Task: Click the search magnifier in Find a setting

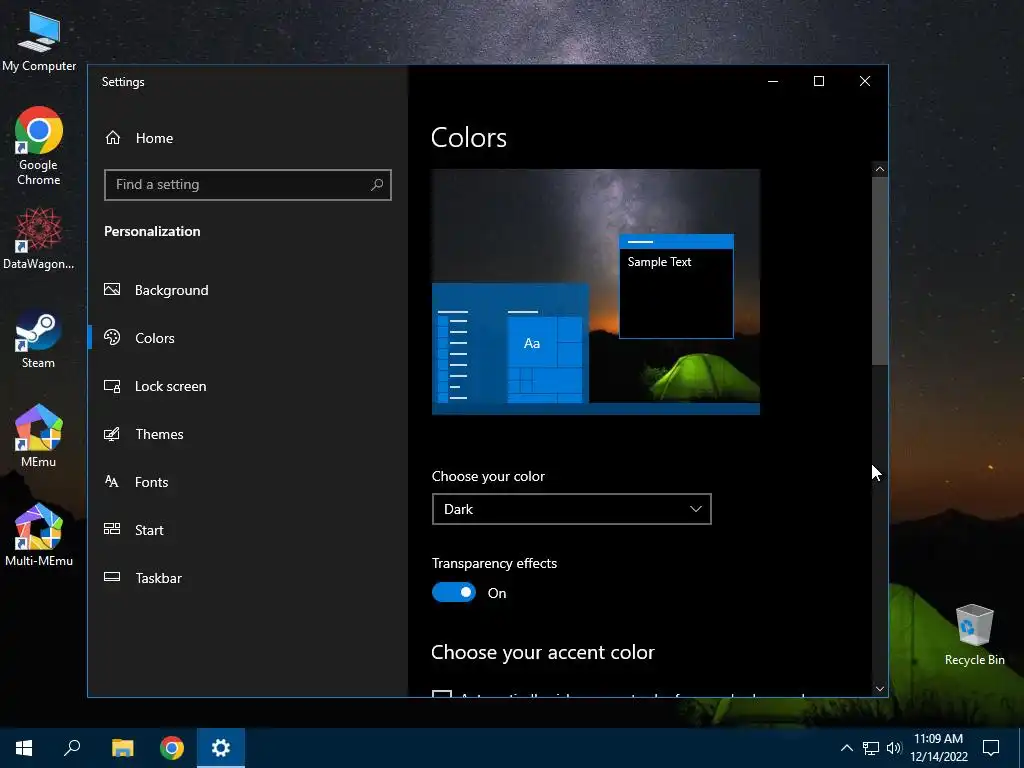Action: coord(377,185)
